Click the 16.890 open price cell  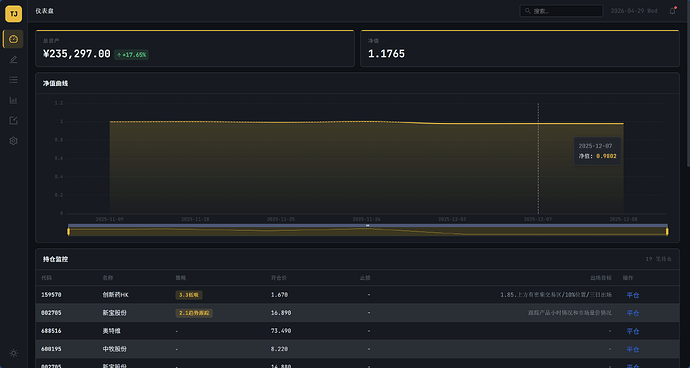(x=281, y=313)
